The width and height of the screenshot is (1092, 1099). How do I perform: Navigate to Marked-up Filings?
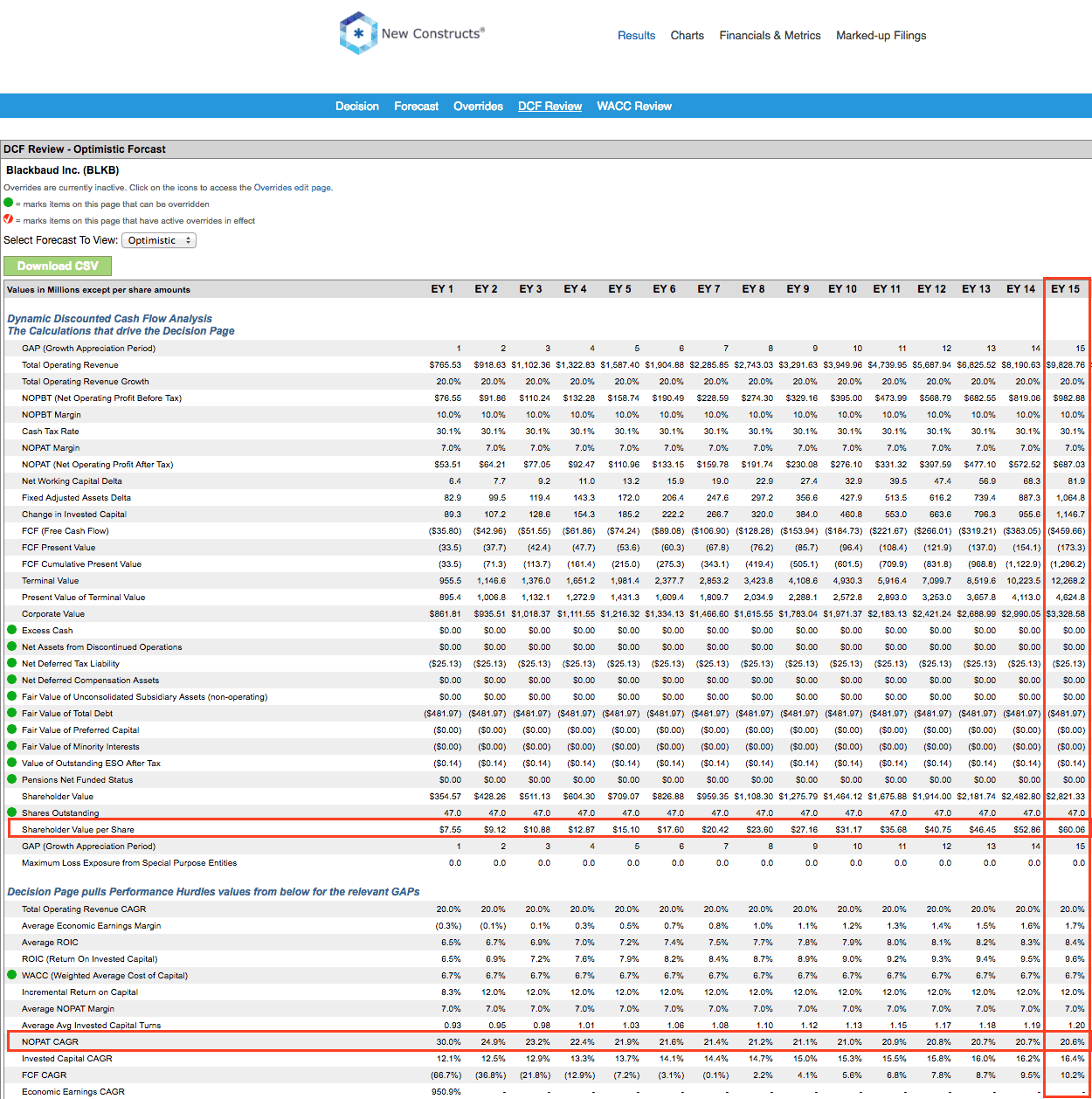point(881,36)
